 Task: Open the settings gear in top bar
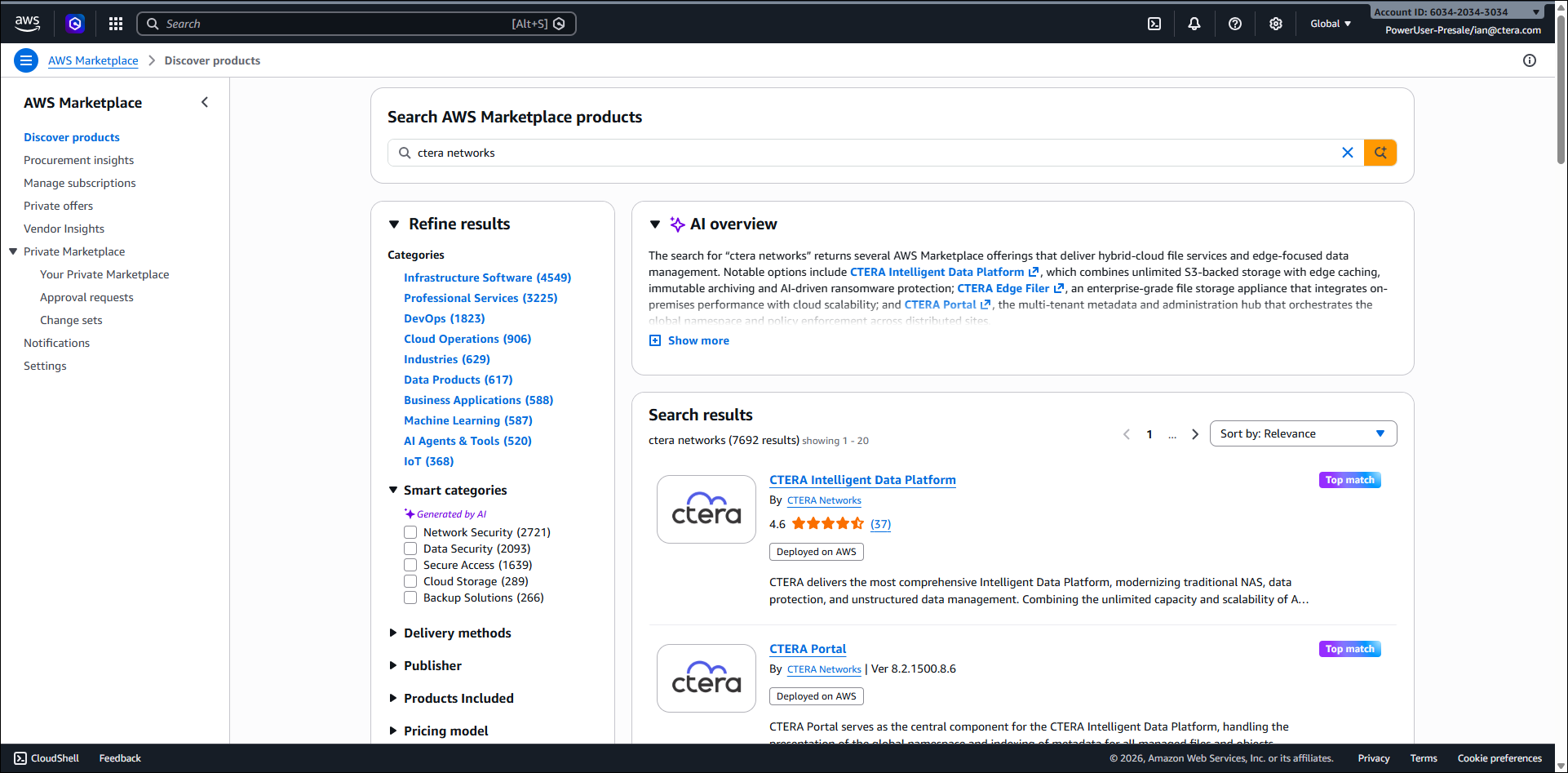click(x=1276, y=24)
